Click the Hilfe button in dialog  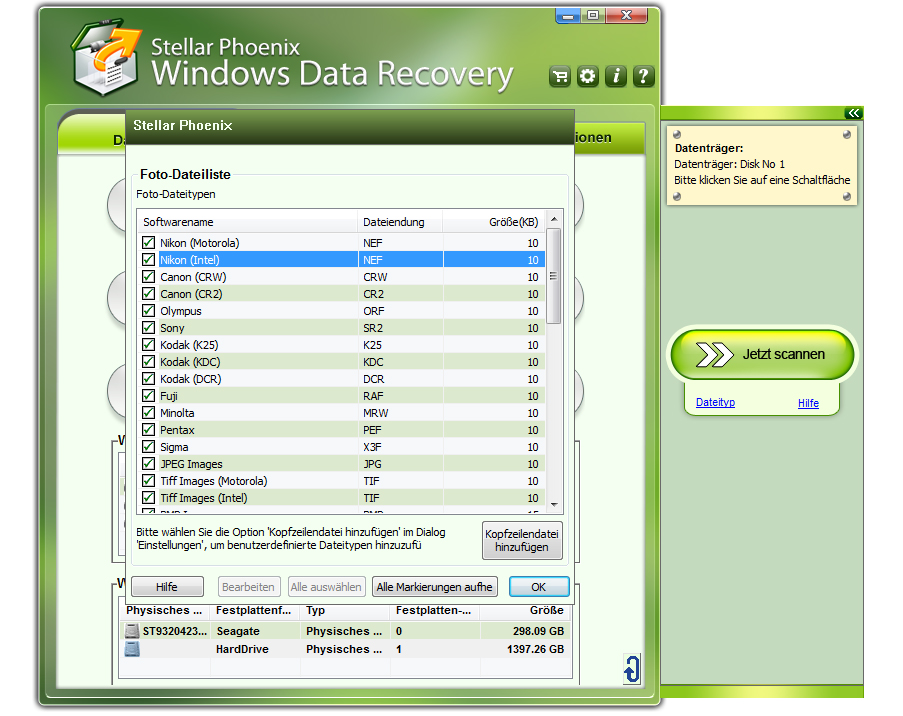click(x=167, y=587)
